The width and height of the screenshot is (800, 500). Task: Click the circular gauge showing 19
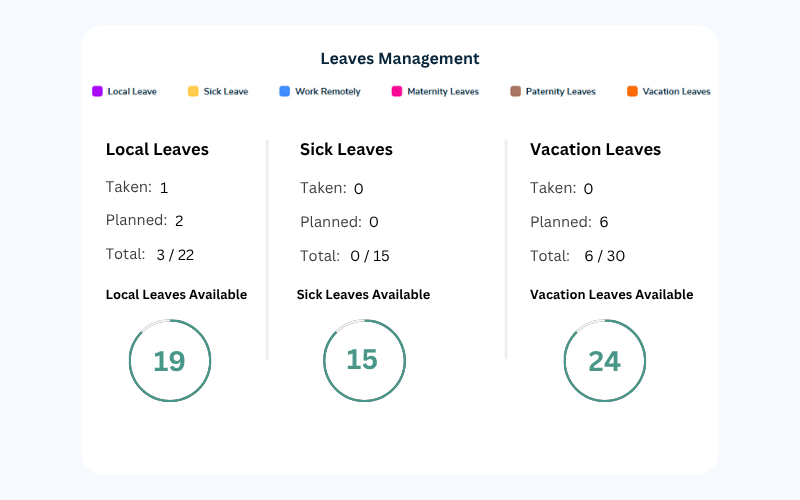coord(170,361)
